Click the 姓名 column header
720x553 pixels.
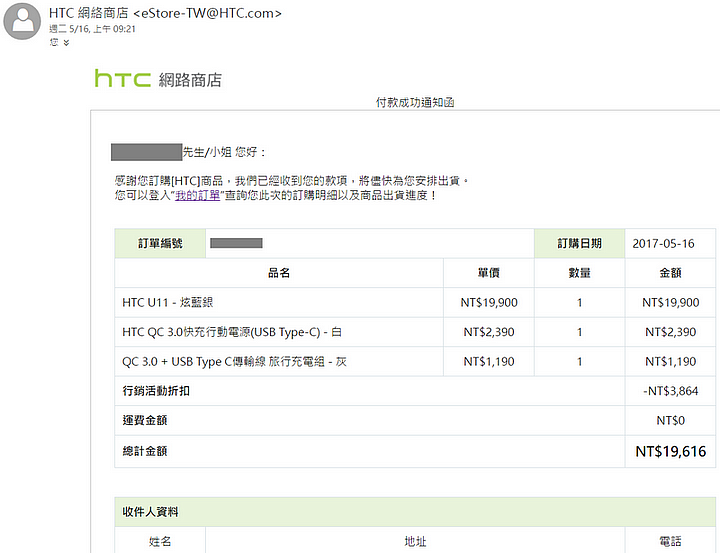point(160,542)
